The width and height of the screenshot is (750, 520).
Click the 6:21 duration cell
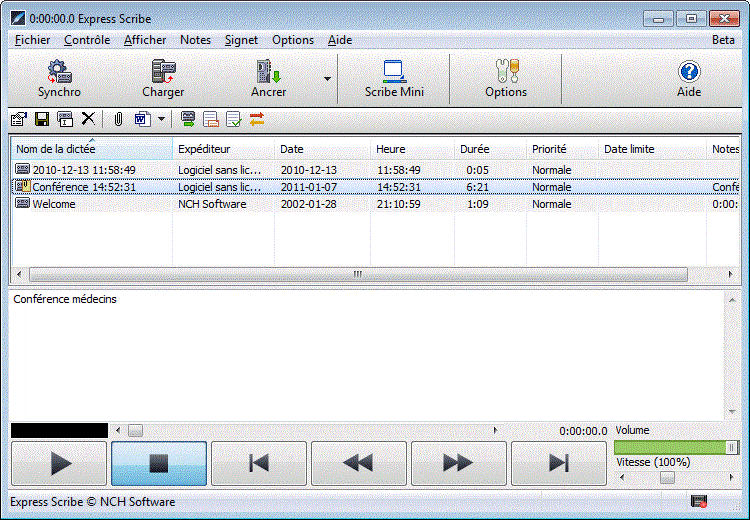[477, 187]
